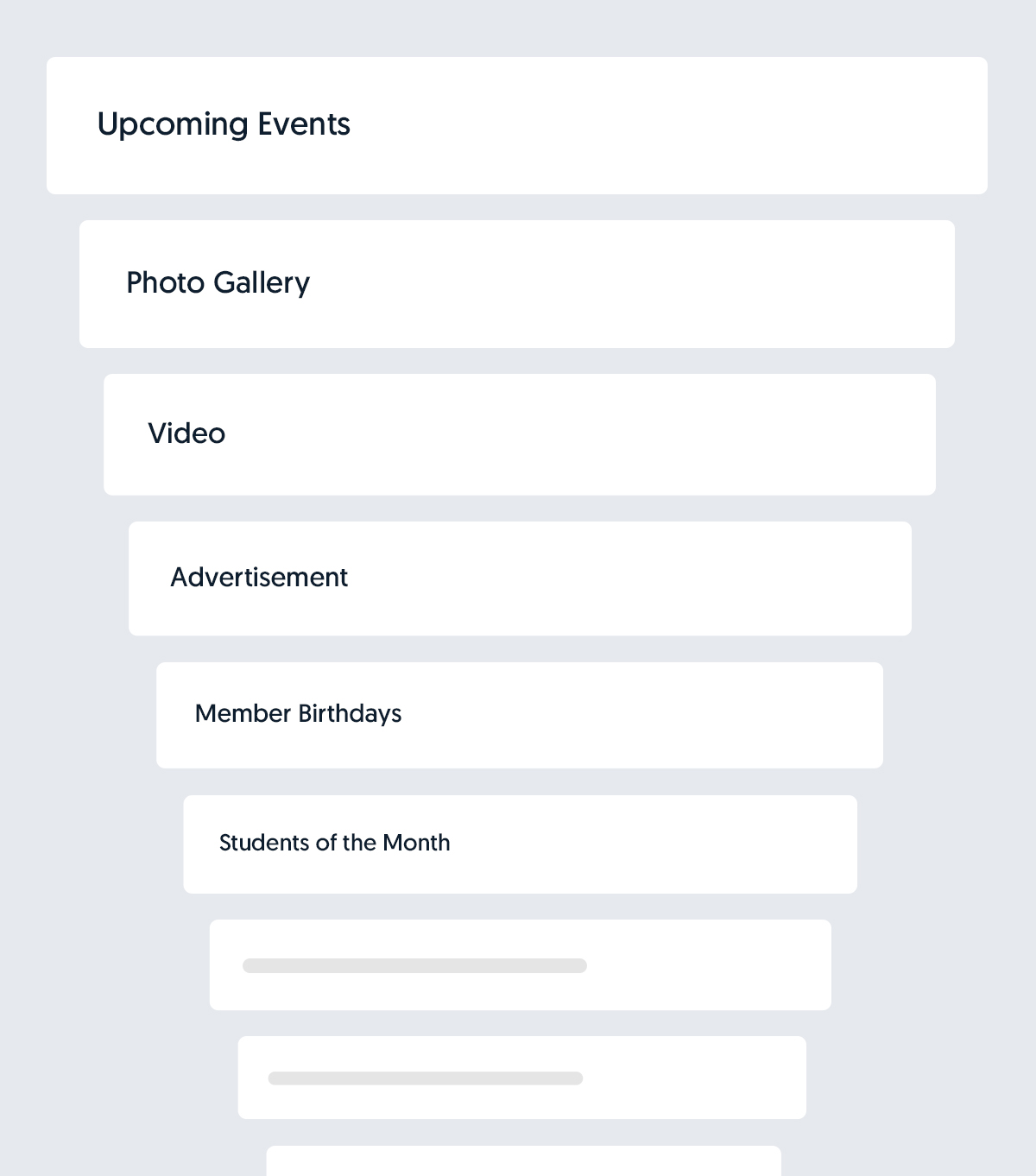
Task: Select the Students of the Month card
Action: [x=520, y=844]
